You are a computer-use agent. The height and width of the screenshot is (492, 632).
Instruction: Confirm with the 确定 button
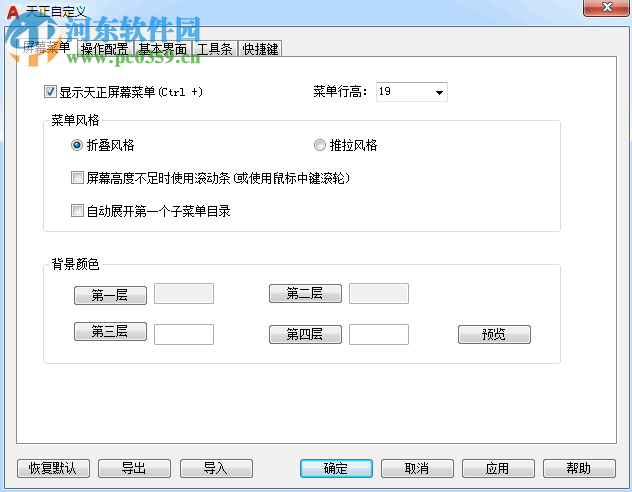[336, 468]
